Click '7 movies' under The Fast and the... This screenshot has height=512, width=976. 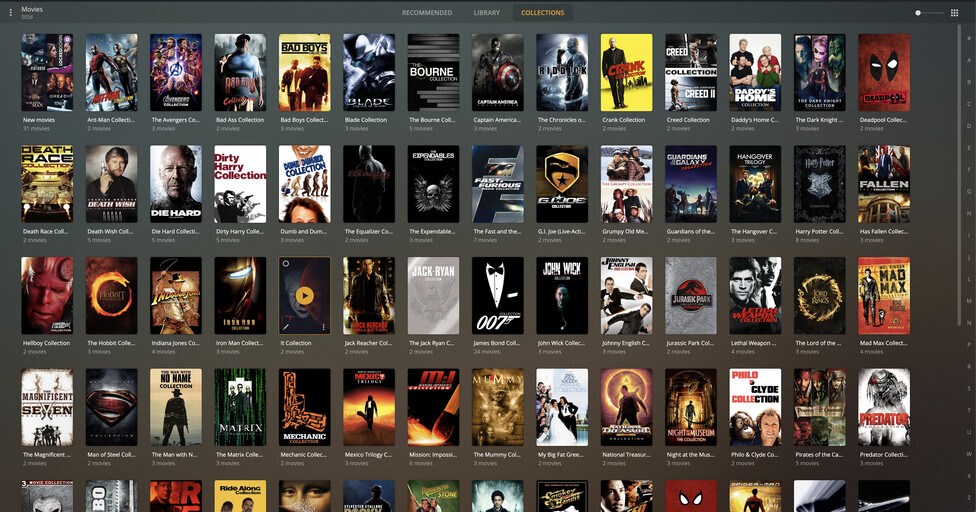486,240
